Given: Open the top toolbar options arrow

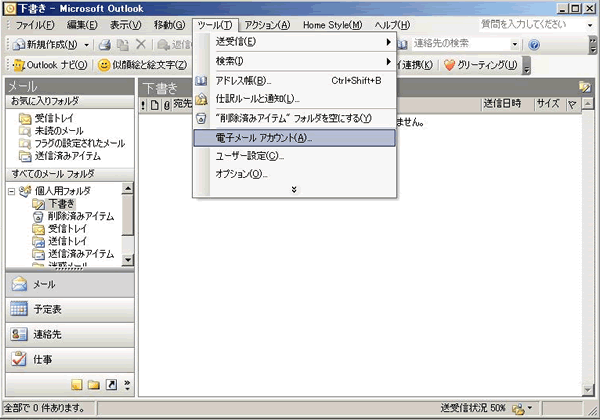Looking at the screenshot, I should (592, 45).
